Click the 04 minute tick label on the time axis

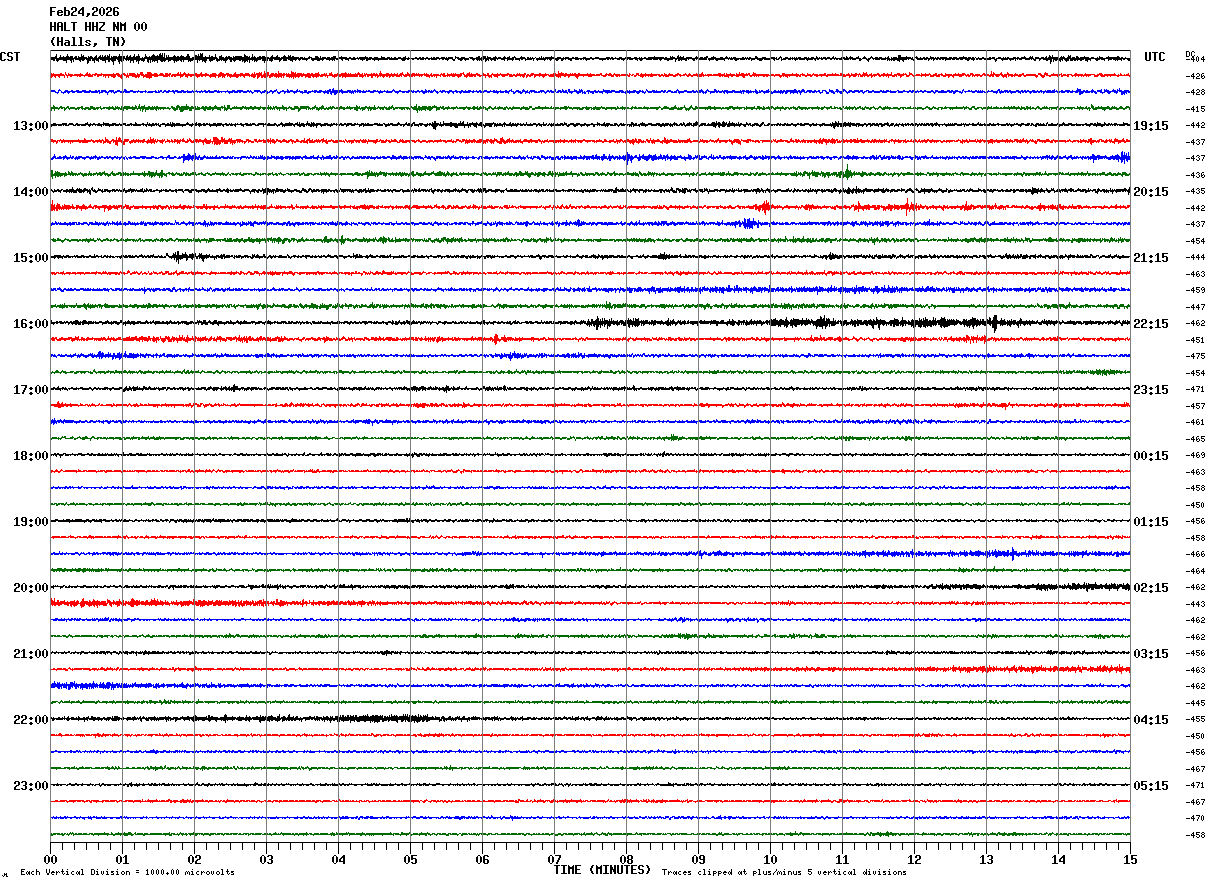coord(338,859)
